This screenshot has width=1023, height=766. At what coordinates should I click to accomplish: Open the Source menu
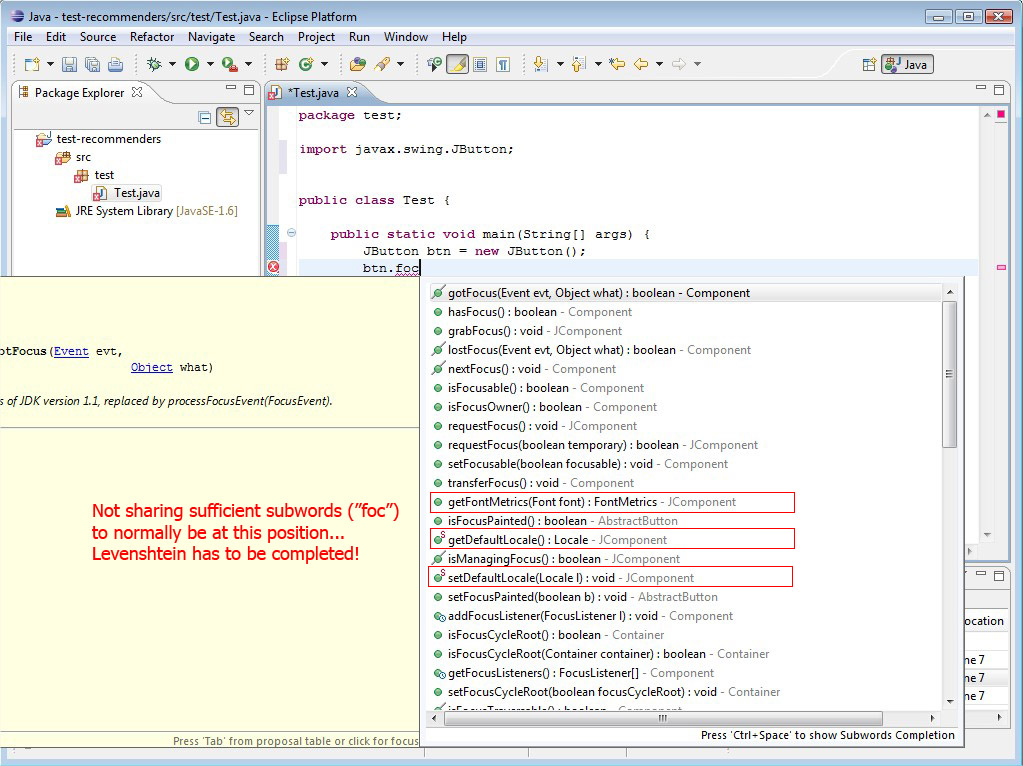98,37
